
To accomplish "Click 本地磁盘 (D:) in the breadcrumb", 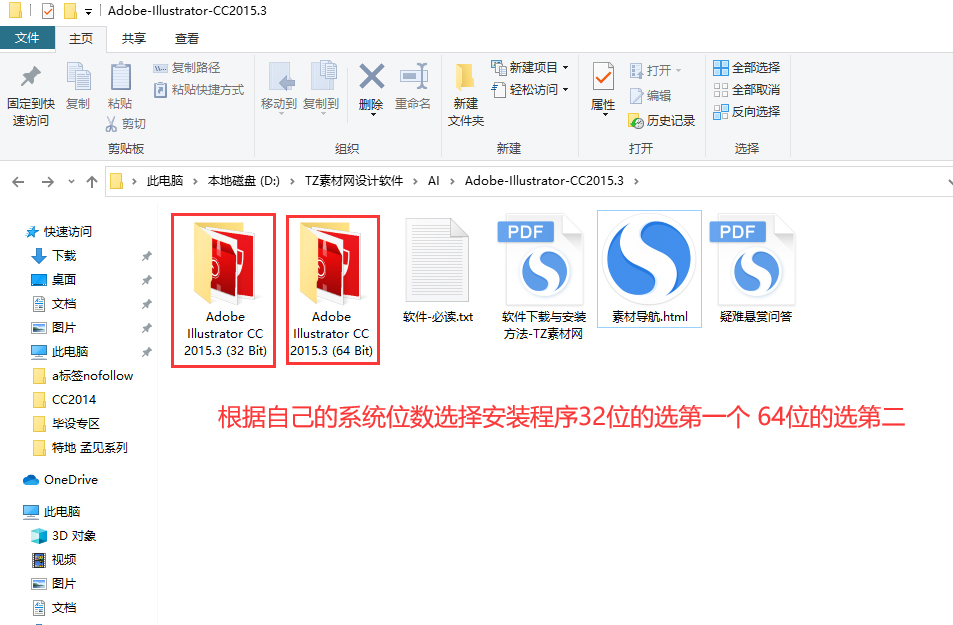I will pyautogui.click(x=244, y=181).
